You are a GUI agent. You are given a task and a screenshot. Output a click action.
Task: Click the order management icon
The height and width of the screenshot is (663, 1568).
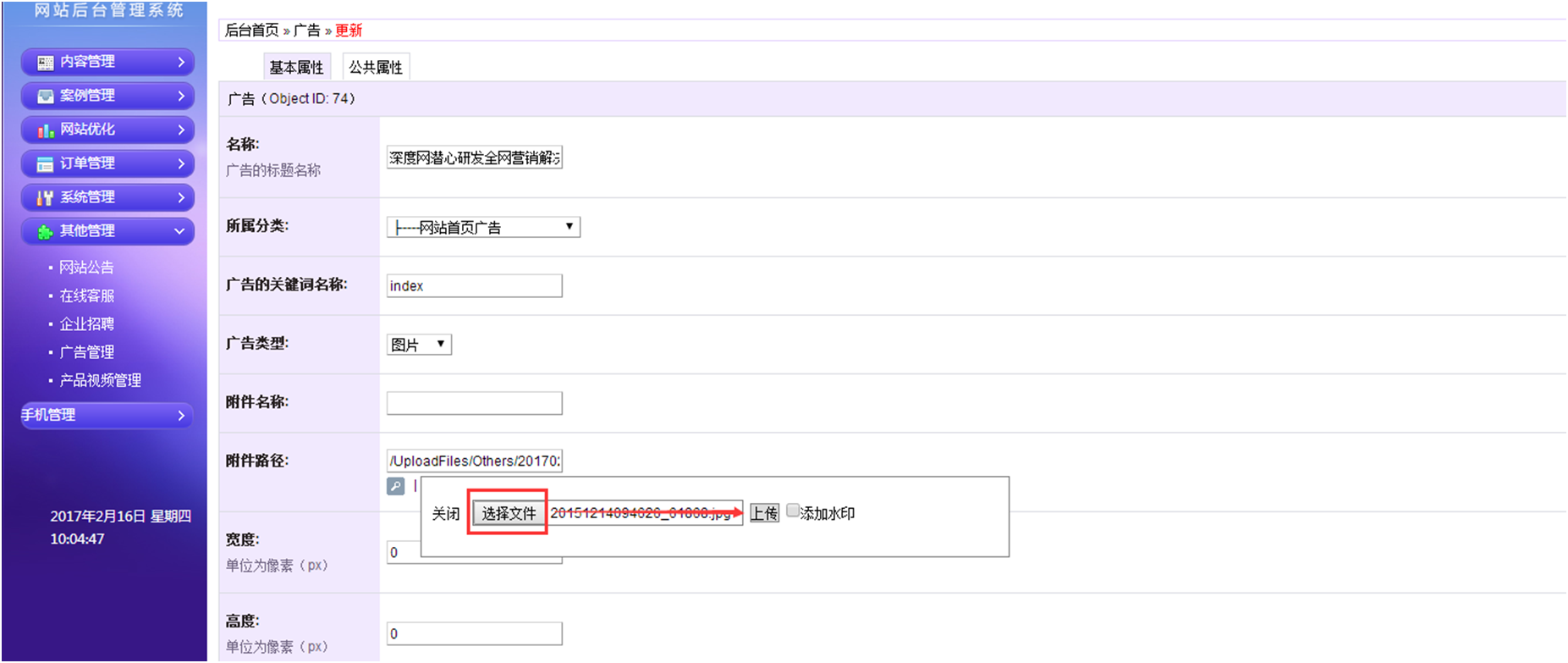(46, 164)
